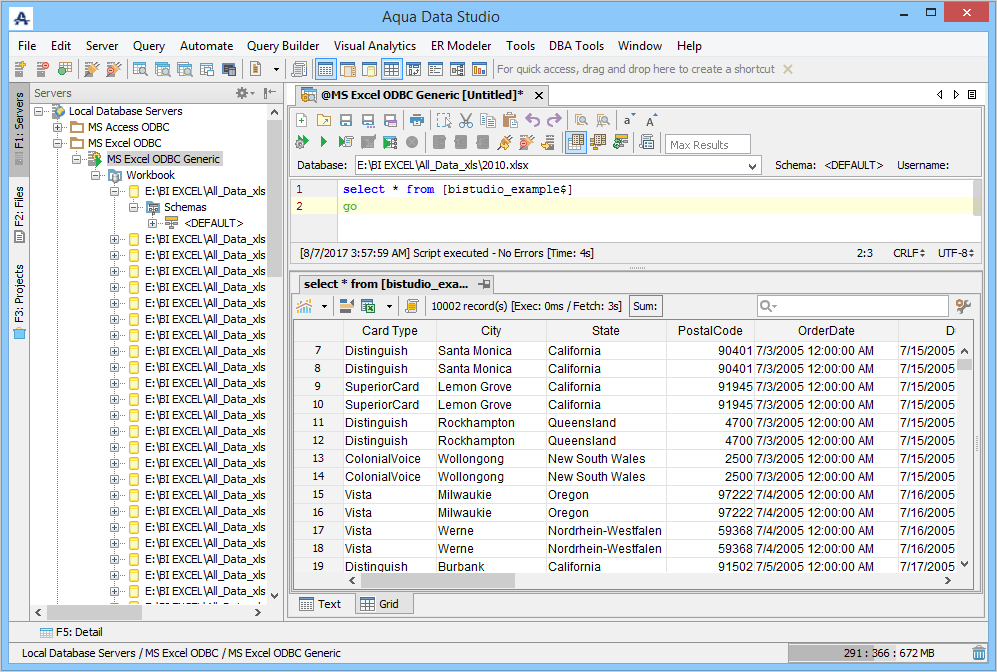Expand the MS Access ODBC tree node
997x672 pixels.
(58, 127)
